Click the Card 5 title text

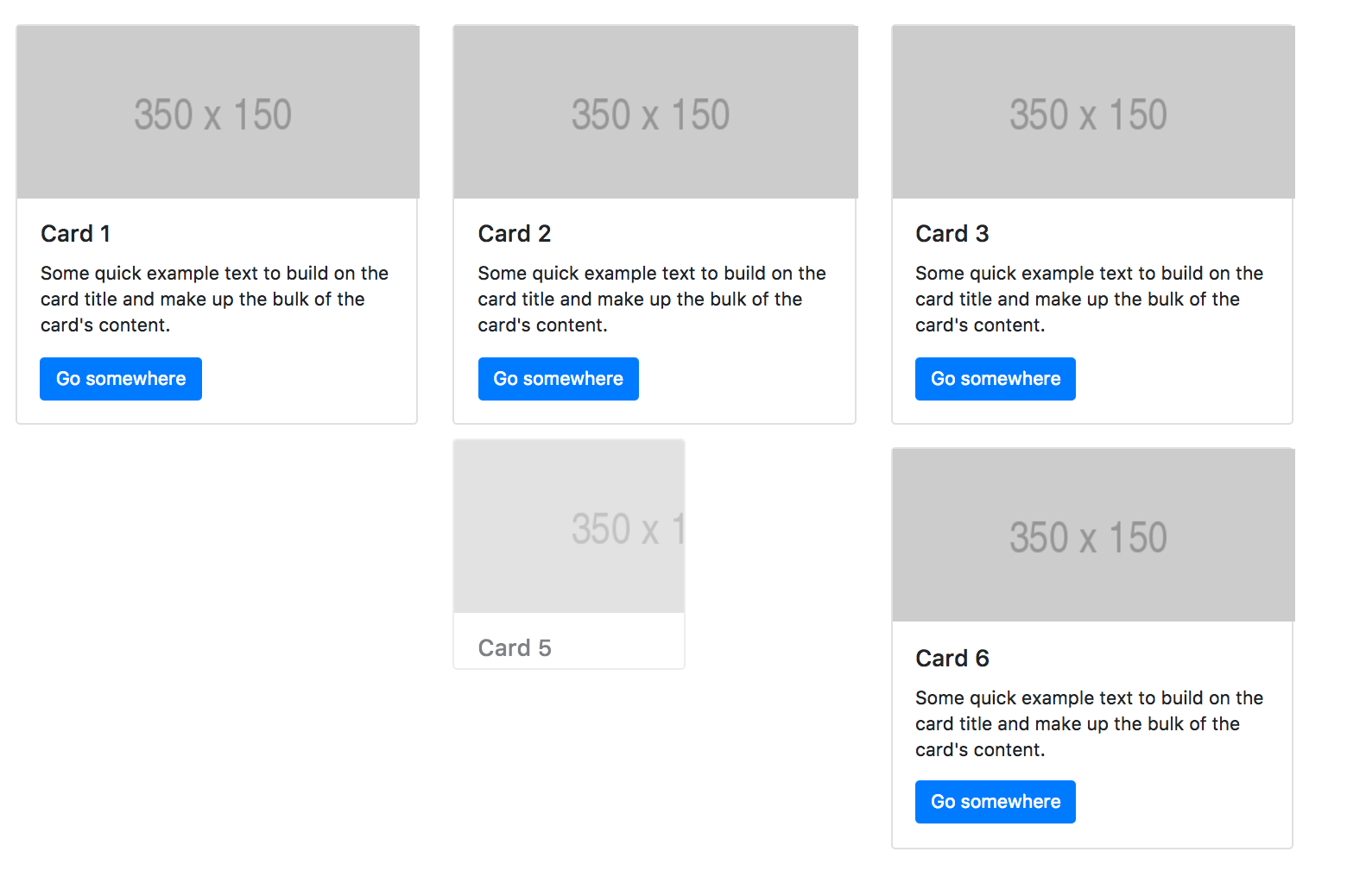click(x=515, y=648)
